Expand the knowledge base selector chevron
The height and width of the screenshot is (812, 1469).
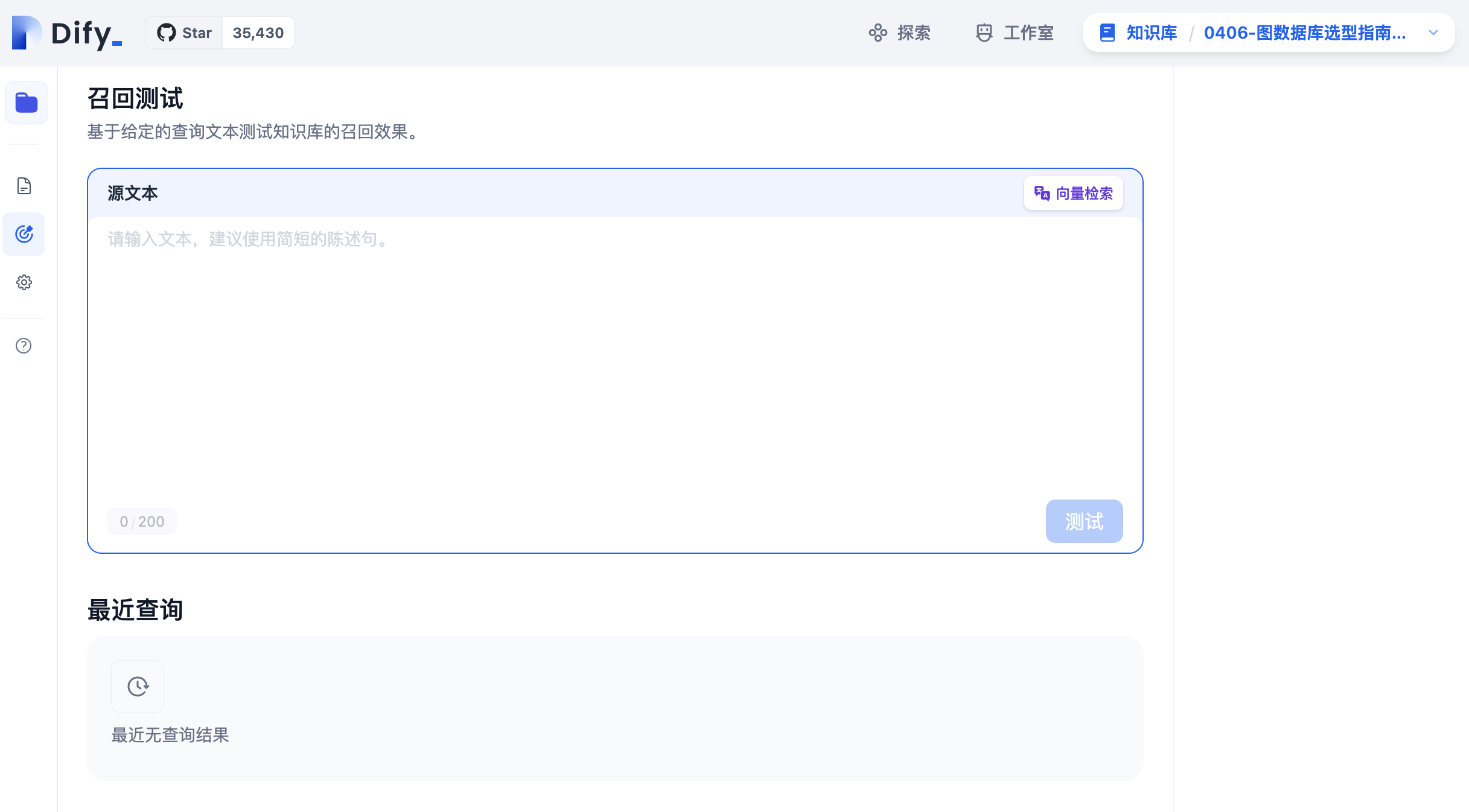[1433, 33]
